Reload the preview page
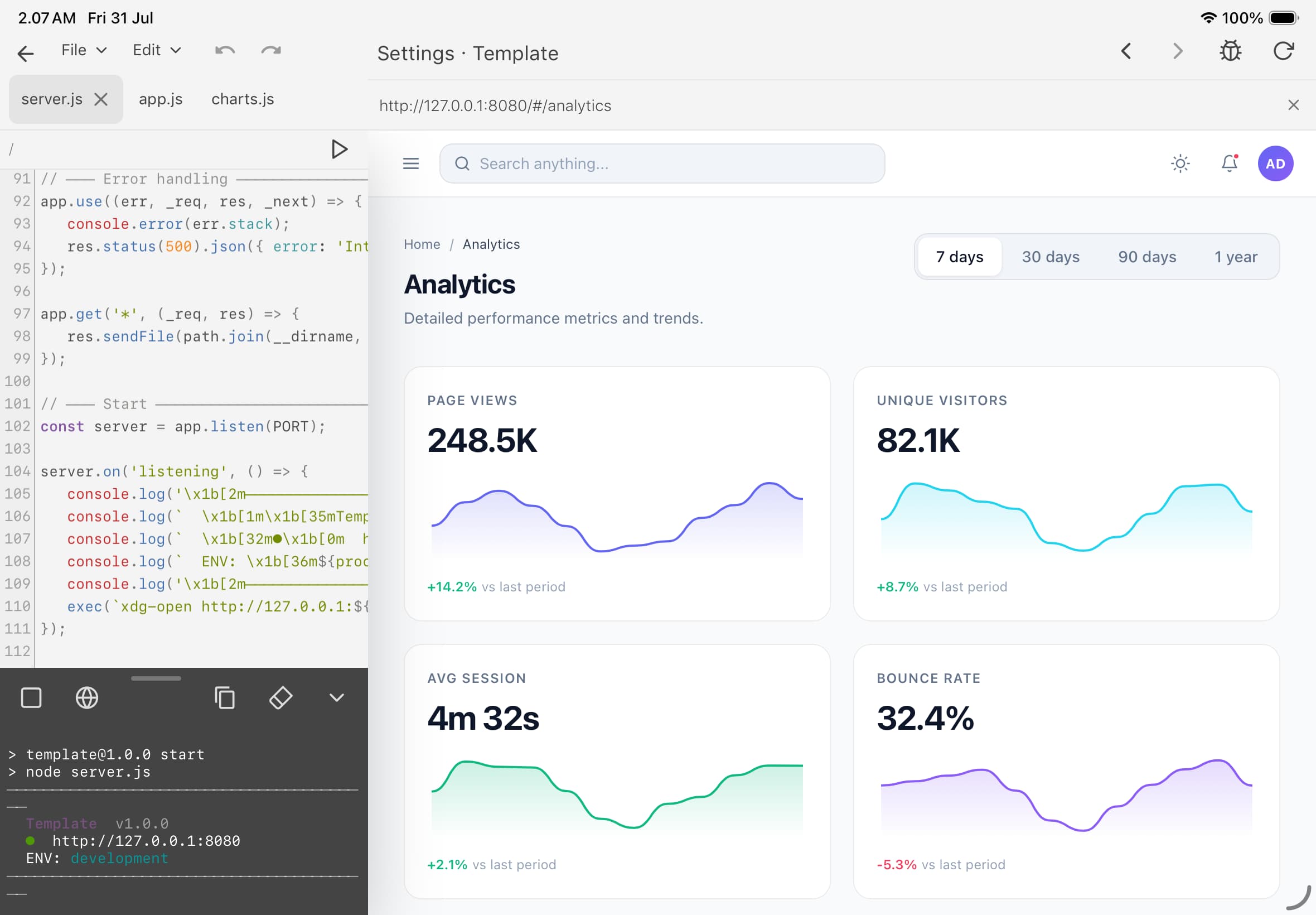Screen dimensions: 1316x915 (1283, 51)
